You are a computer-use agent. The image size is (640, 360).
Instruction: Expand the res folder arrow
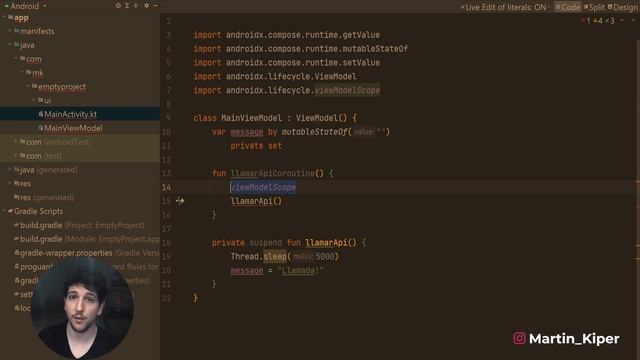pyautogui.click(x=10, y=184)
